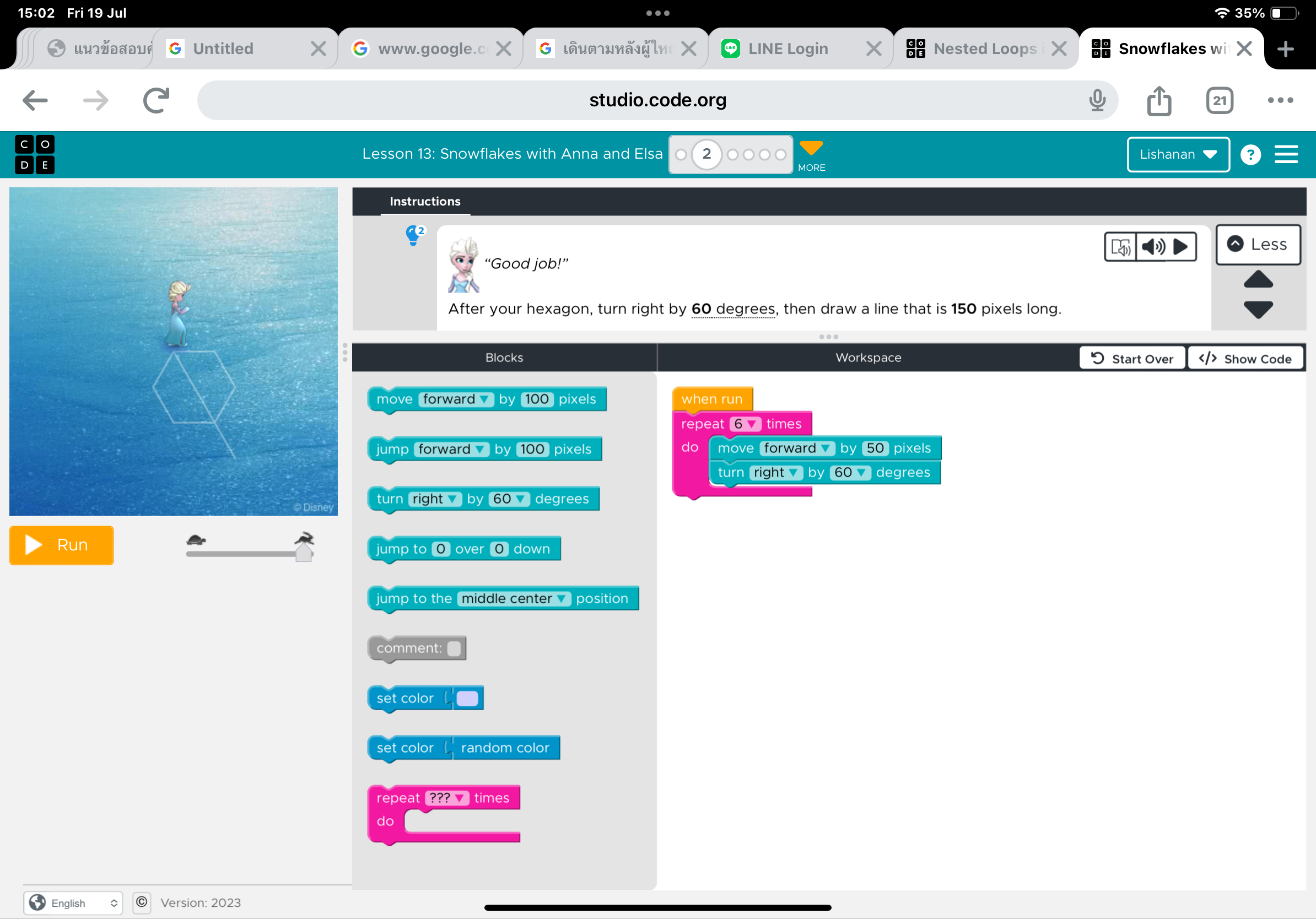Tap the browser share icon

[1158, 101]
